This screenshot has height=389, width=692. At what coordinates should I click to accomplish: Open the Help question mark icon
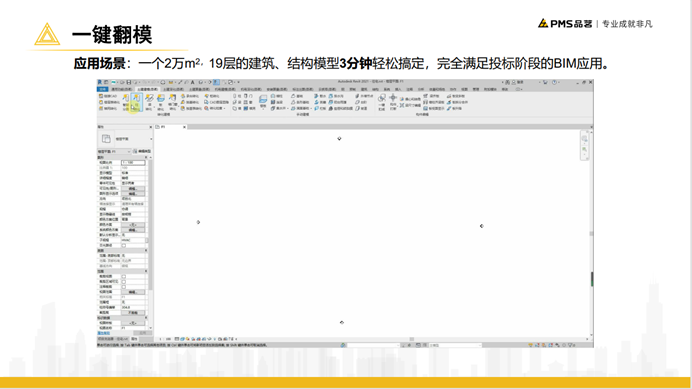555,82
